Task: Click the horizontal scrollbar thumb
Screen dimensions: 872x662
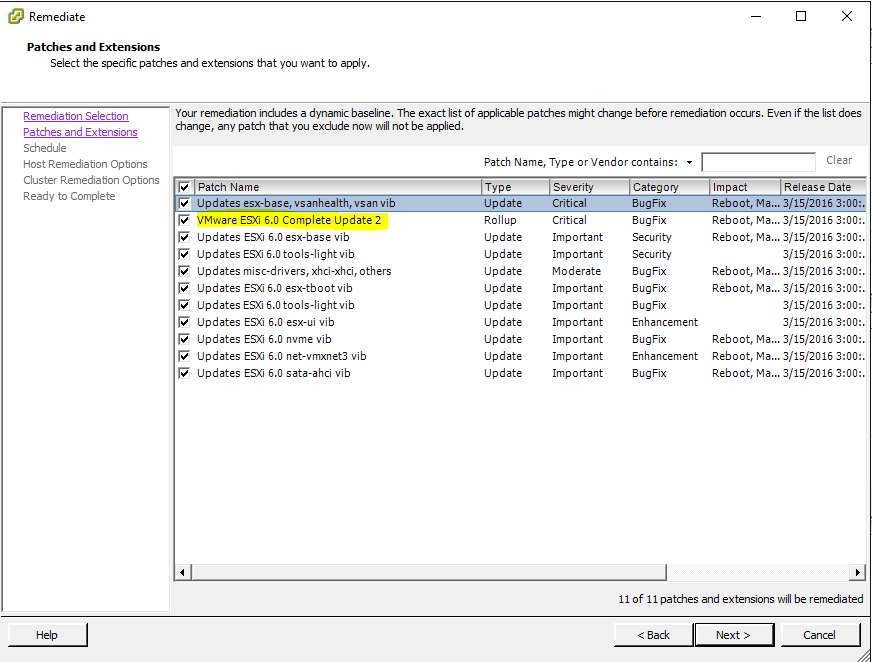Action: (x=429, y=572)
